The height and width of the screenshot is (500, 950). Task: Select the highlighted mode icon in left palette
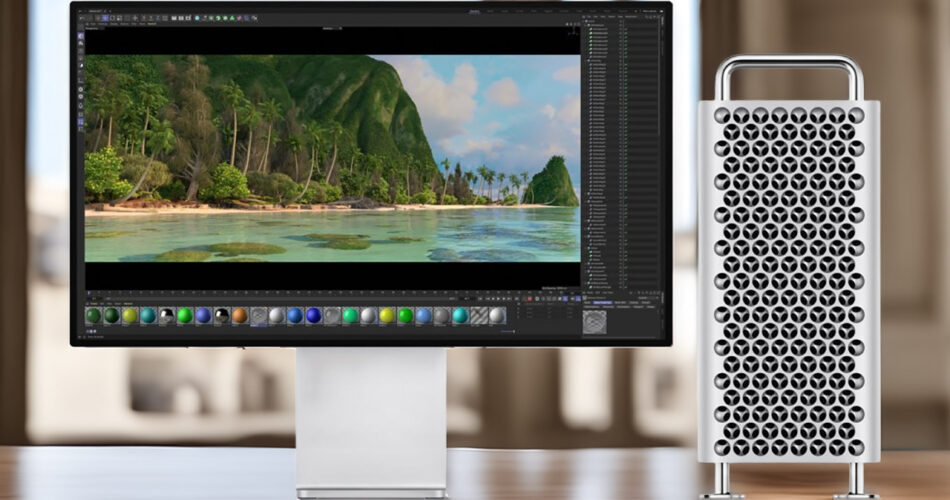(x=81, y=121)
